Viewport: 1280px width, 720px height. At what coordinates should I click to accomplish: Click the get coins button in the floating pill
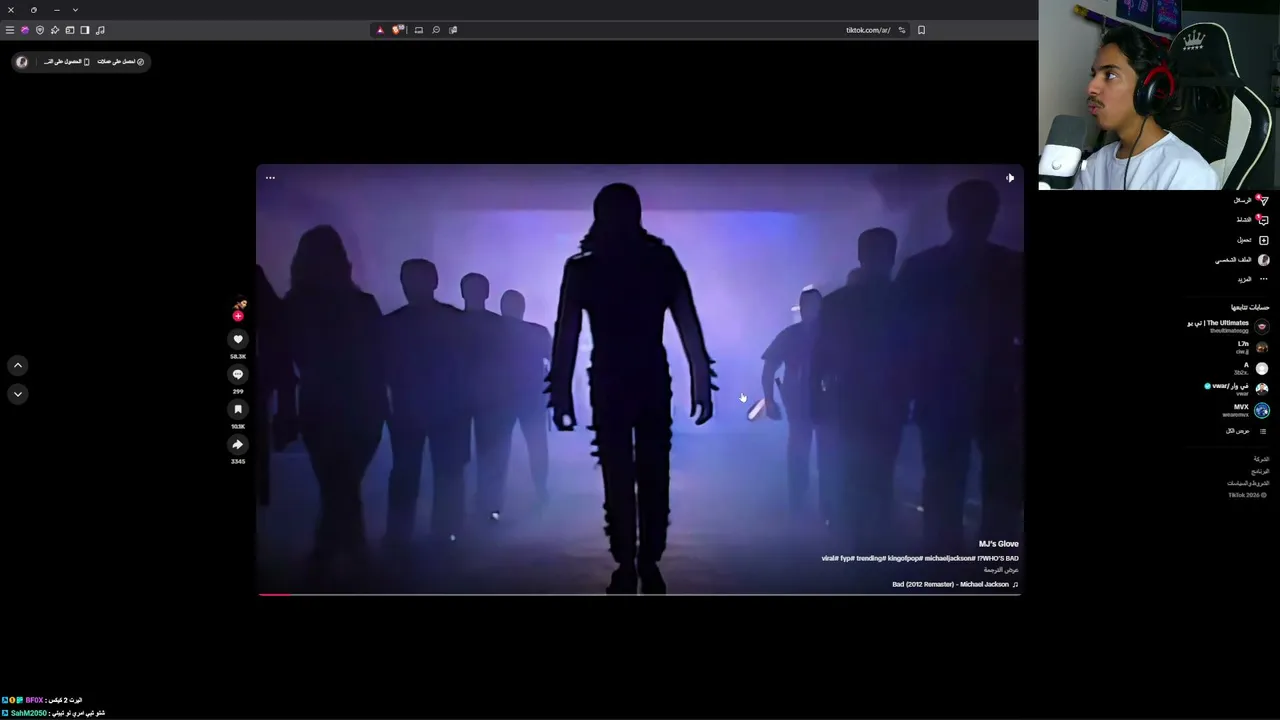[121, 62]
